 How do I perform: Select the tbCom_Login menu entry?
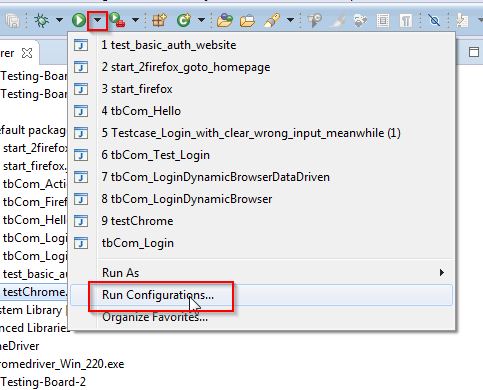(x=261, y=243)
